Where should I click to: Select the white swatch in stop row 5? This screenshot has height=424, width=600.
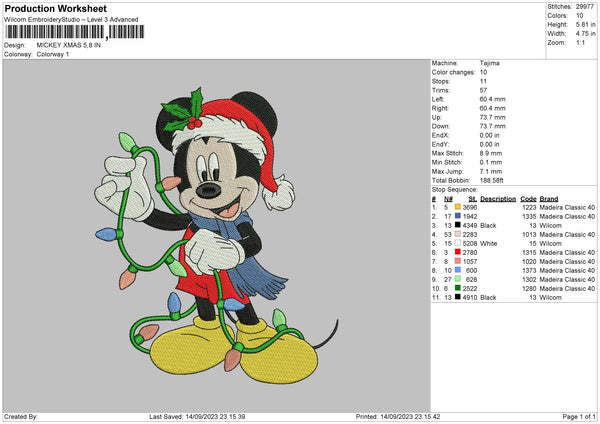tap(458, 243)
